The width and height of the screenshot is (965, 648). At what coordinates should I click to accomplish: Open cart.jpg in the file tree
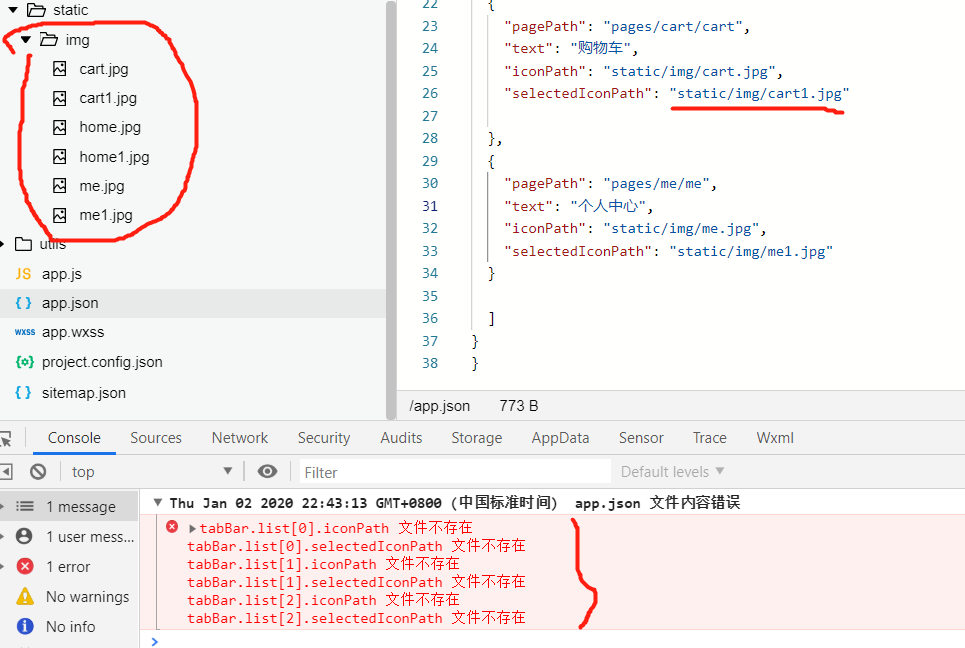104,69
